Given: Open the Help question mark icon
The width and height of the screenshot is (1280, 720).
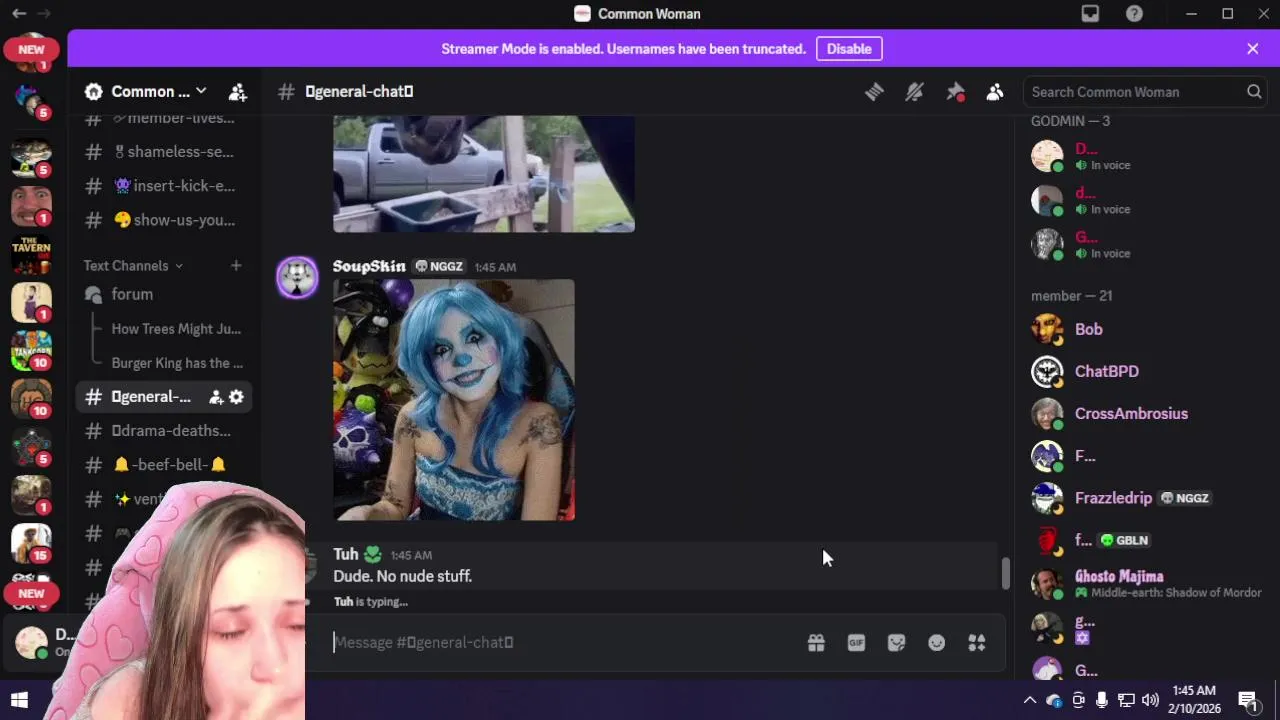Looking at the screenshot, I should [x=1134, y=14].
